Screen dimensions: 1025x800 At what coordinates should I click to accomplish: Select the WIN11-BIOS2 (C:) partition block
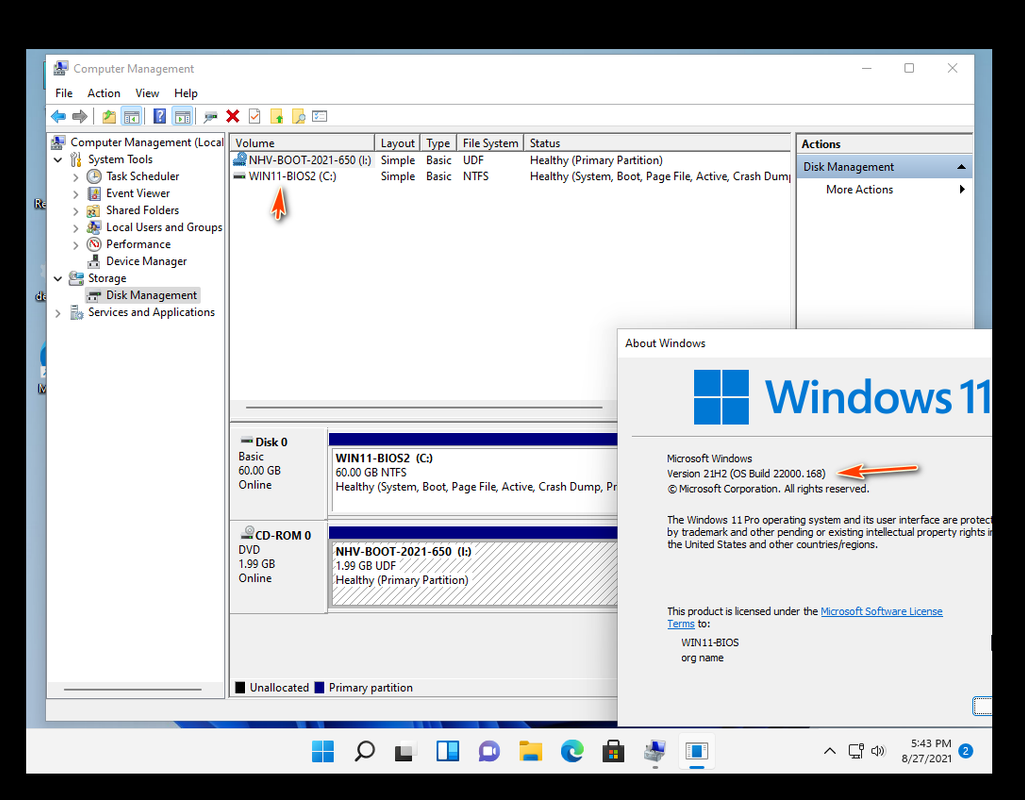coord(475,479)
